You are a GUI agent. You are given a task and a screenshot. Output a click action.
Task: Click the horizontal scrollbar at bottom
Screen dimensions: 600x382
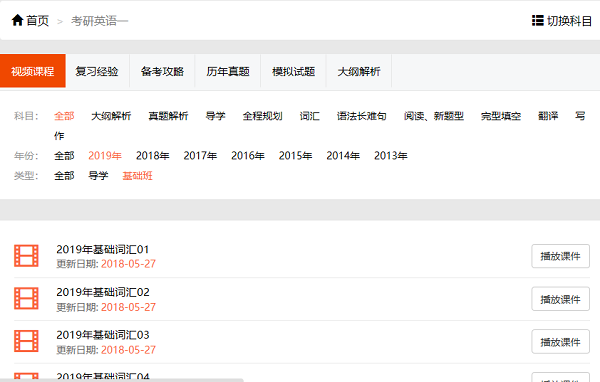122,380
